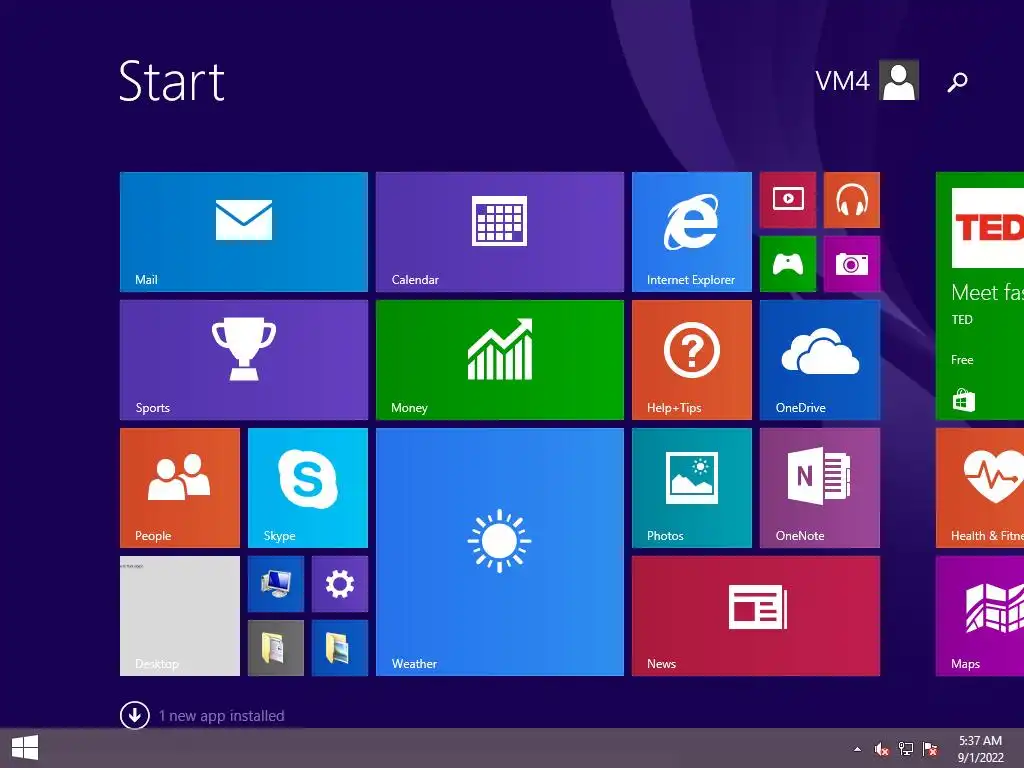Click the Windows Start button on taskbar

[x=25, y=748]
